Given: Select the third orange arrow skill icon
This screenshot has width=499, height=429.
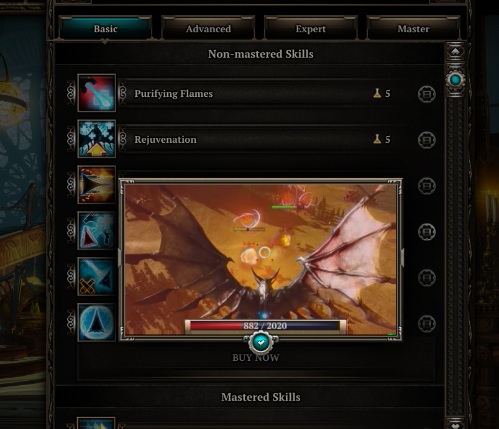Looking at the screenshot, I should coord(97,185).
